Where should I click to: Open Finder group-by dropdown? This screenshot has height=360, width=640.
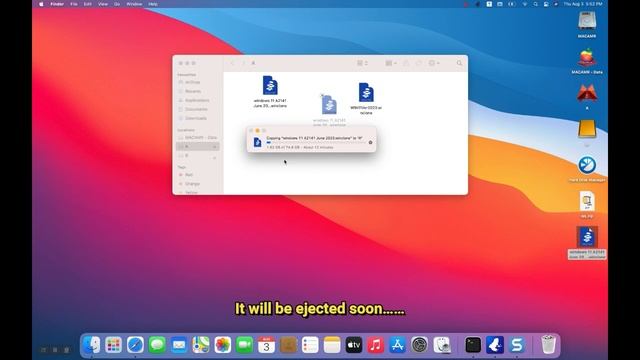391,63
